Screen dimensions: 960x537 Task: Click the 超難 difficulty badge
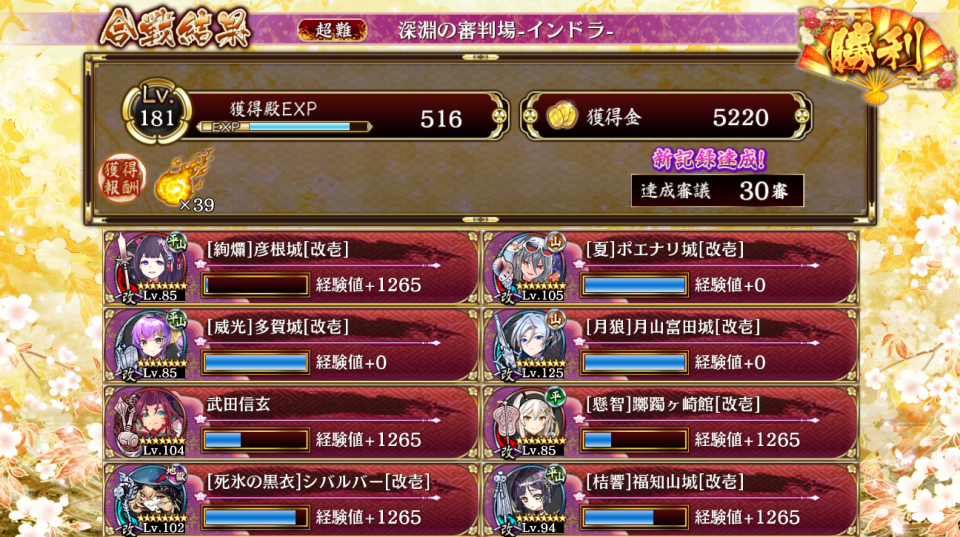pos(332,30)
